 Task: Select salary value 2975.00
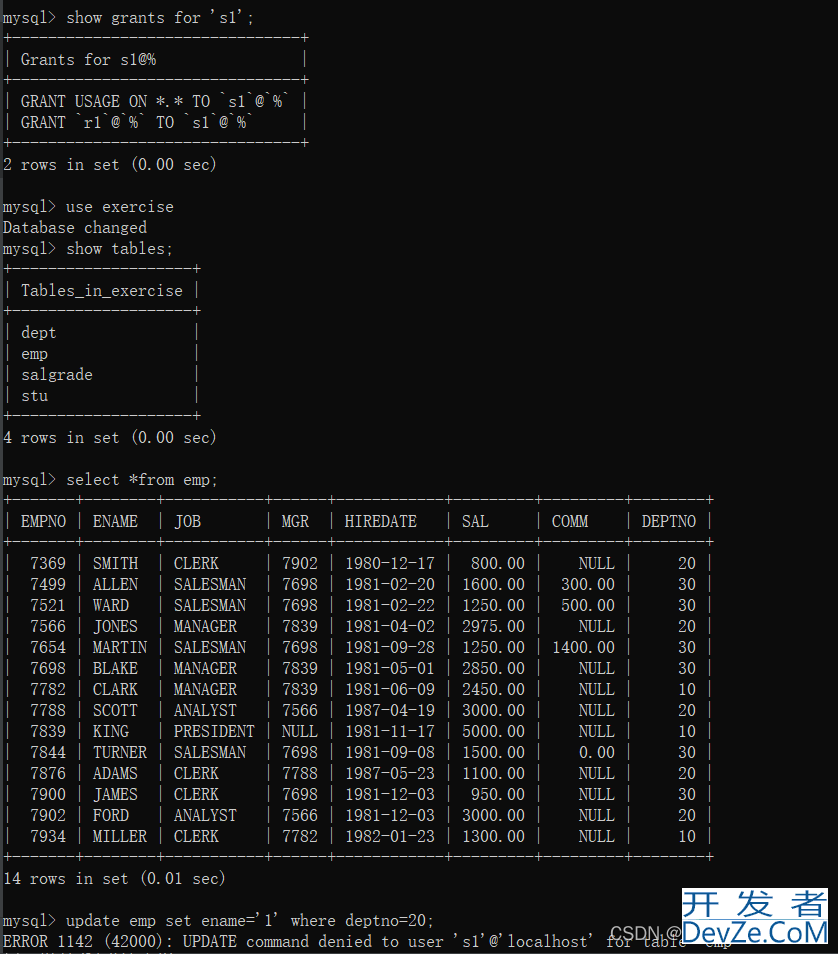coord(494,627)
